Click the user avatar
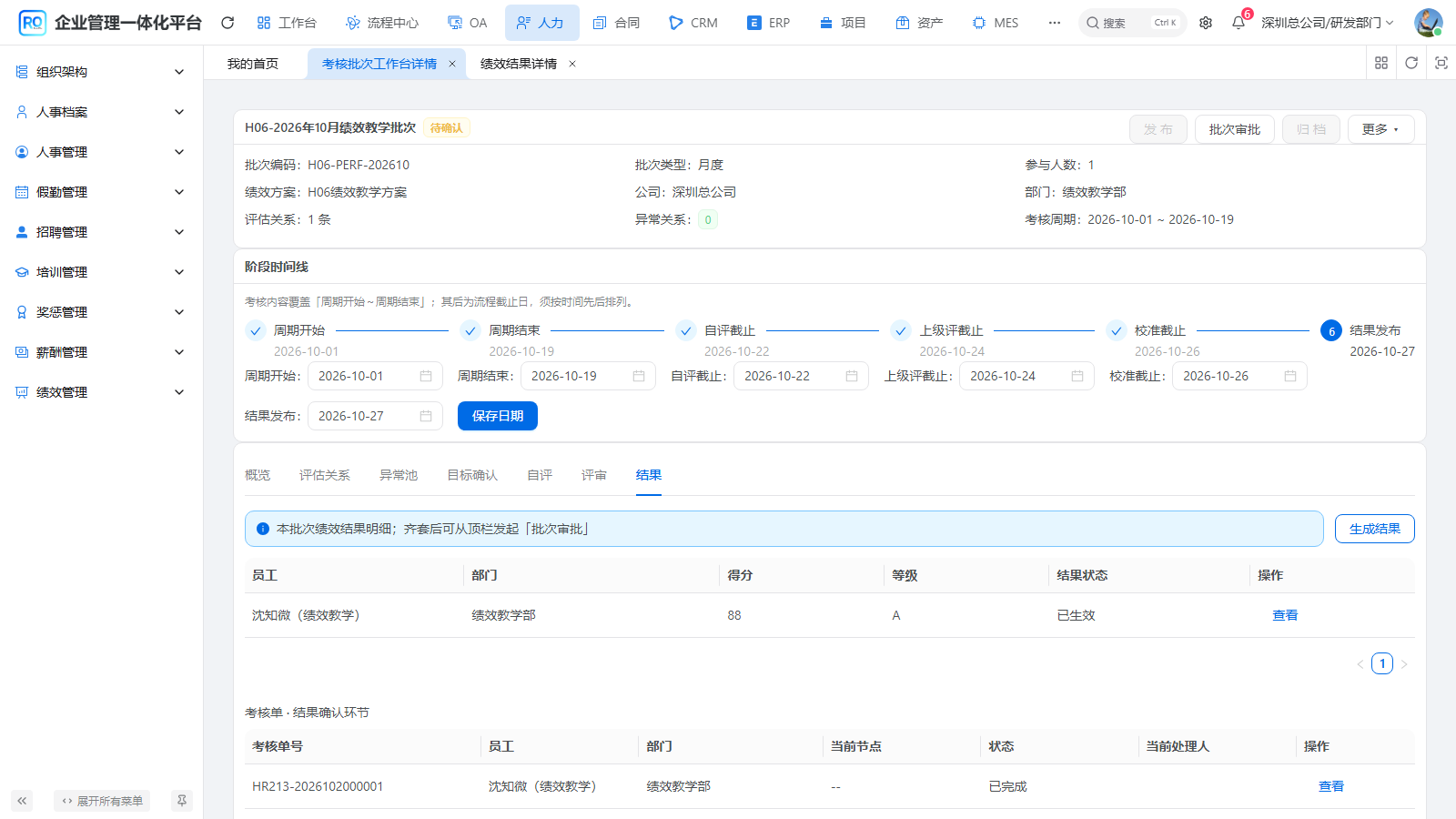Viewport: 1456px width, 819px height. pyautogui.click(x=1429, y=23)
